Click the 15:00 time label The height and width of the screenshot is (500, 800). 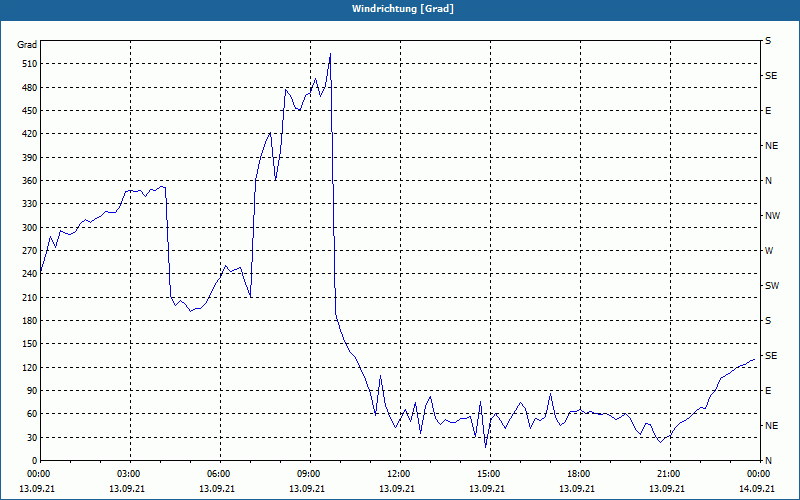coord(489,474)
